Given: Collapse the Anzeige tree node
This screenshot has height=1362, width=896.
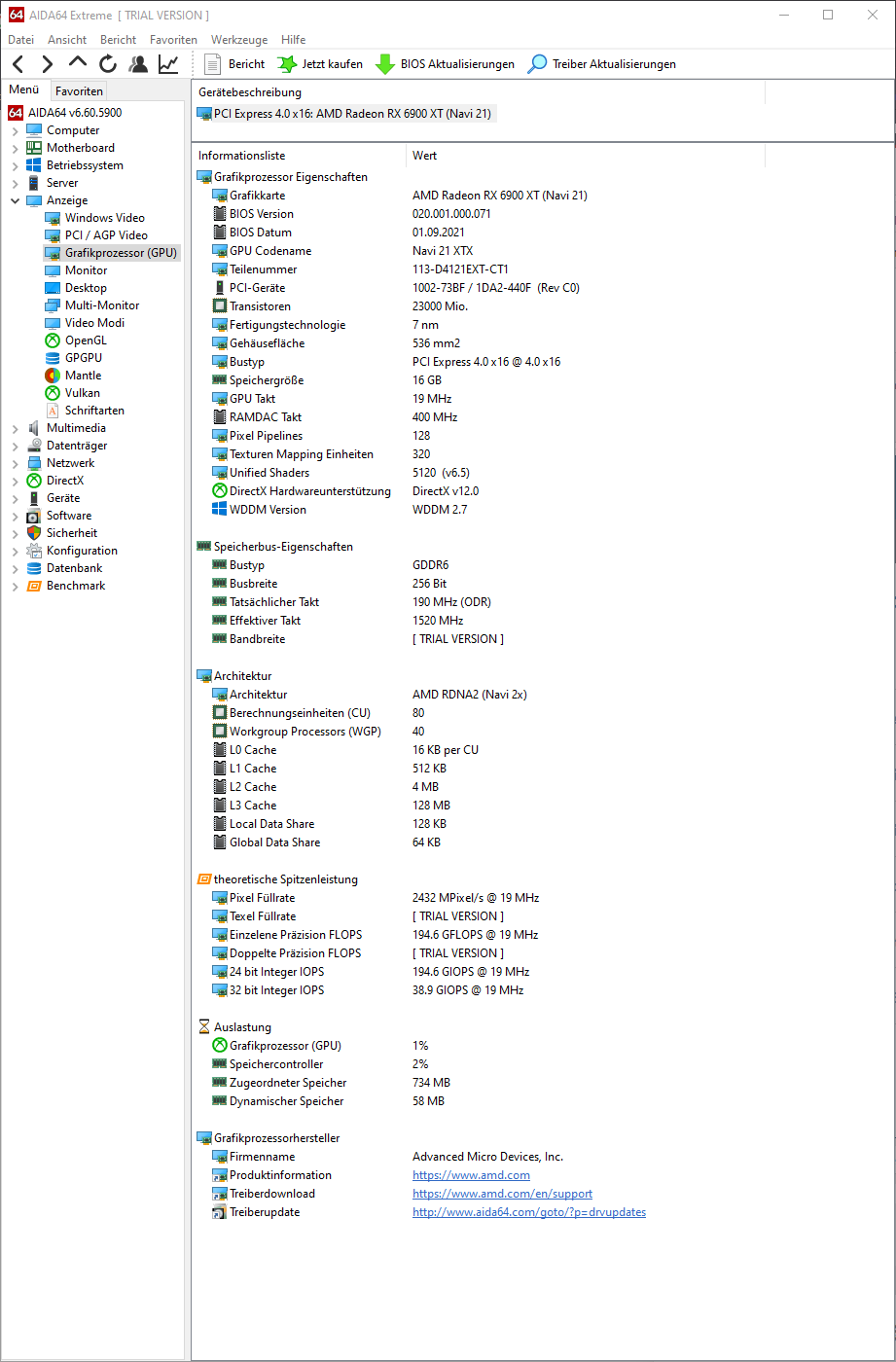Looking at the screenshot, I should 15,200.
